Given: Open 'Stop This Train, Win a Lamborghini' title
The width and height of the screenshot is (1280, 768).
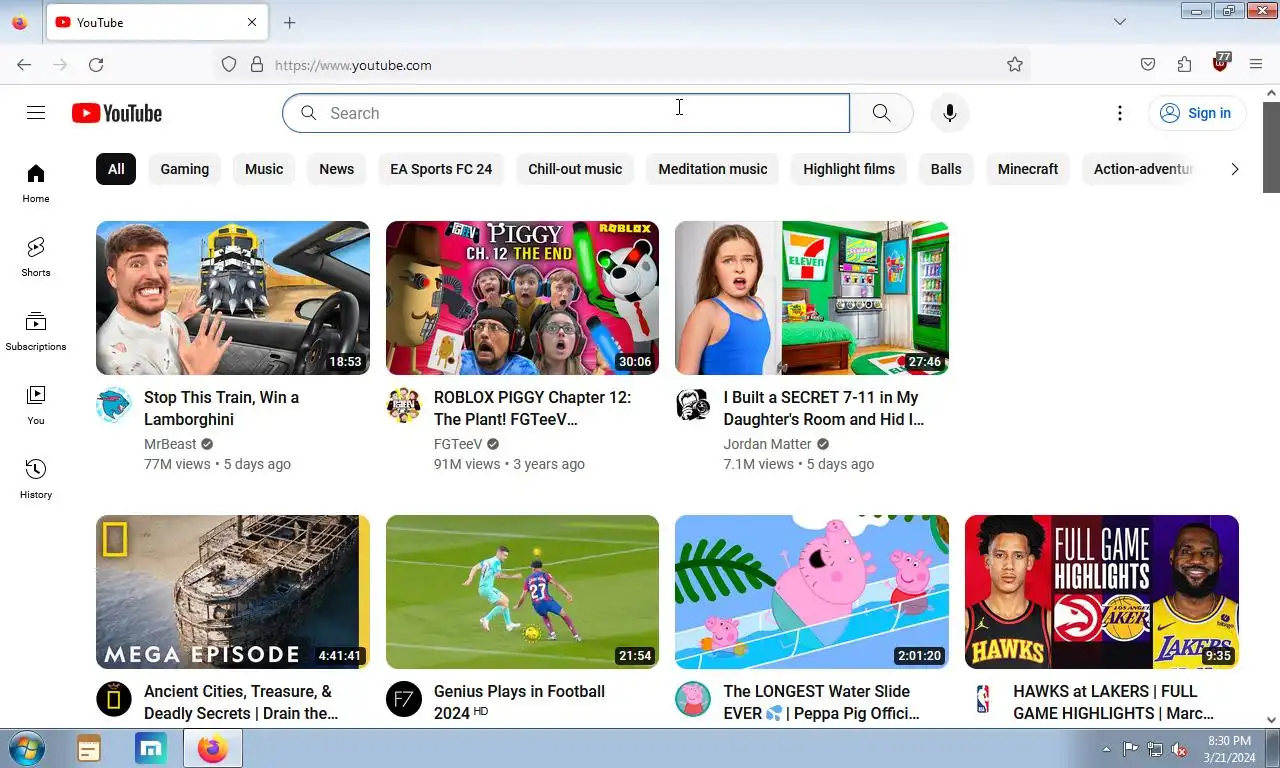Looking at the screenshot, I should [x=221, y=408].
